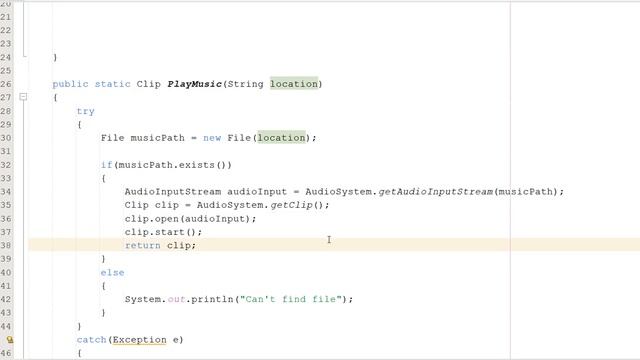Click the else keyword
The image size is (640, 360).
tap(112, 273)
